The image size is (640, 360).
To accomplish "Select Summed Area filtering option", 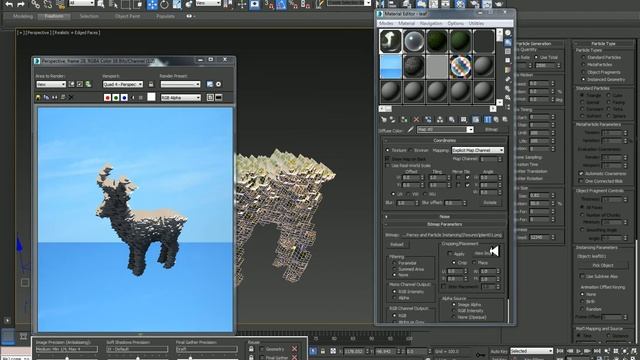I will click(395, 269).
